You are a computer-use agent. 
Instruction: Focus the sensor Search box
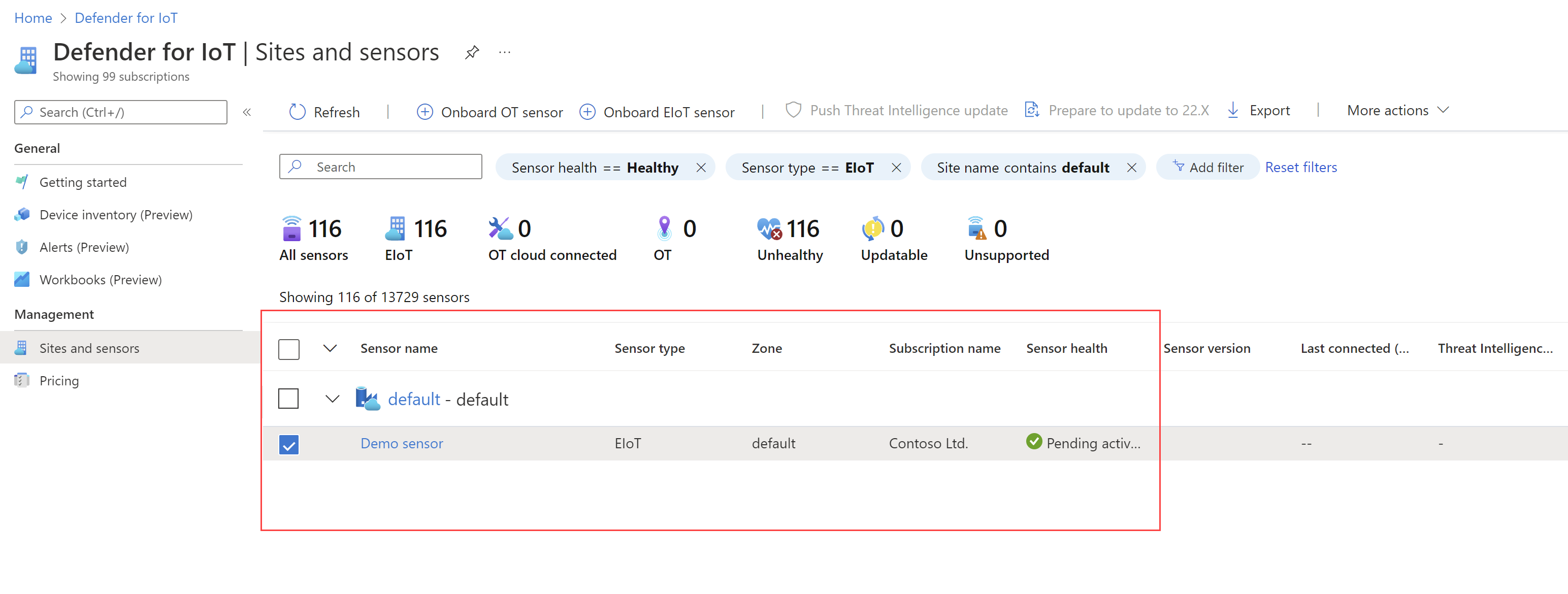pyautogui.click(x=380, y=167)
